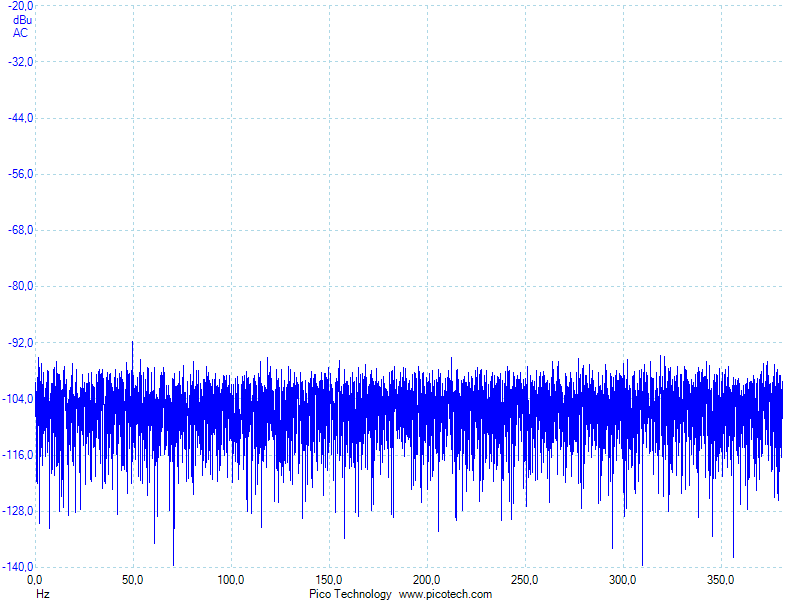Click the -56,0 axis value

click(x=20, y=174)
